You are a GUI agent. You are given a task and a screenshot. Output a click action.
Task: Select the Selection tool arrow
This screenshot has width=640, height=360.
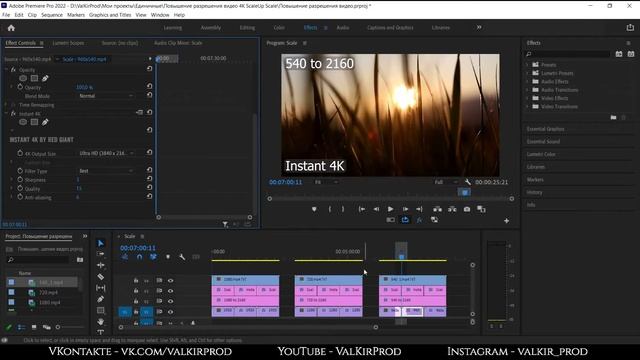[100, 243]
